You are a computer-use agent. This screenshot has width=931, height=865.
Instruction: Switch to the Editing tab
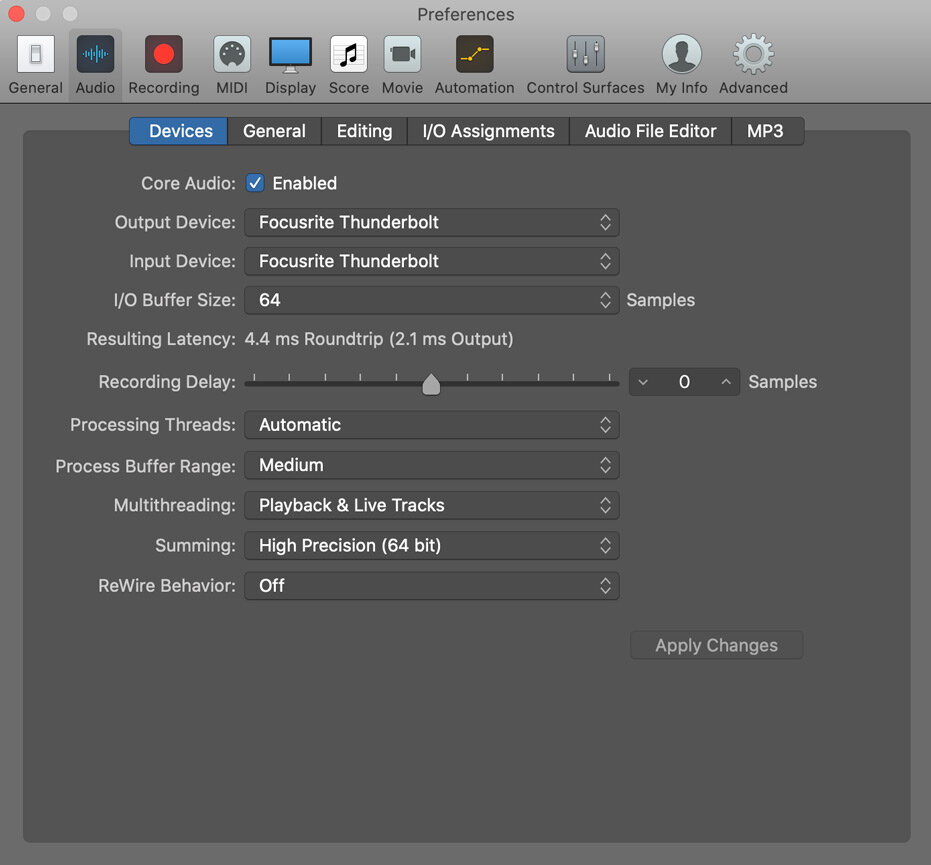pyautogui.click(x=365, y=131)
